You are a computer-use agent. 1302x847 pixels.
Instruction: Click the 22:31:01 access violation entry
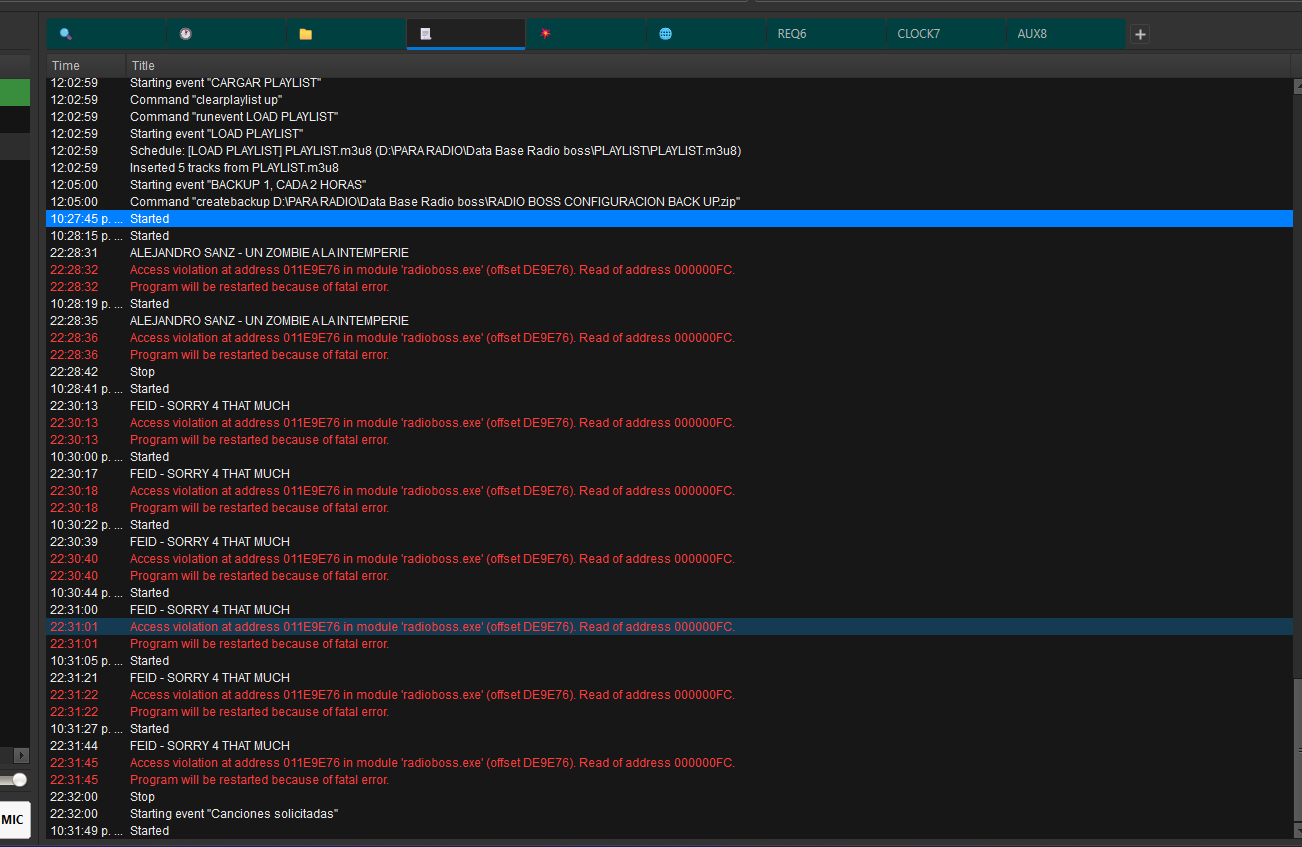(x=432, y=627)
